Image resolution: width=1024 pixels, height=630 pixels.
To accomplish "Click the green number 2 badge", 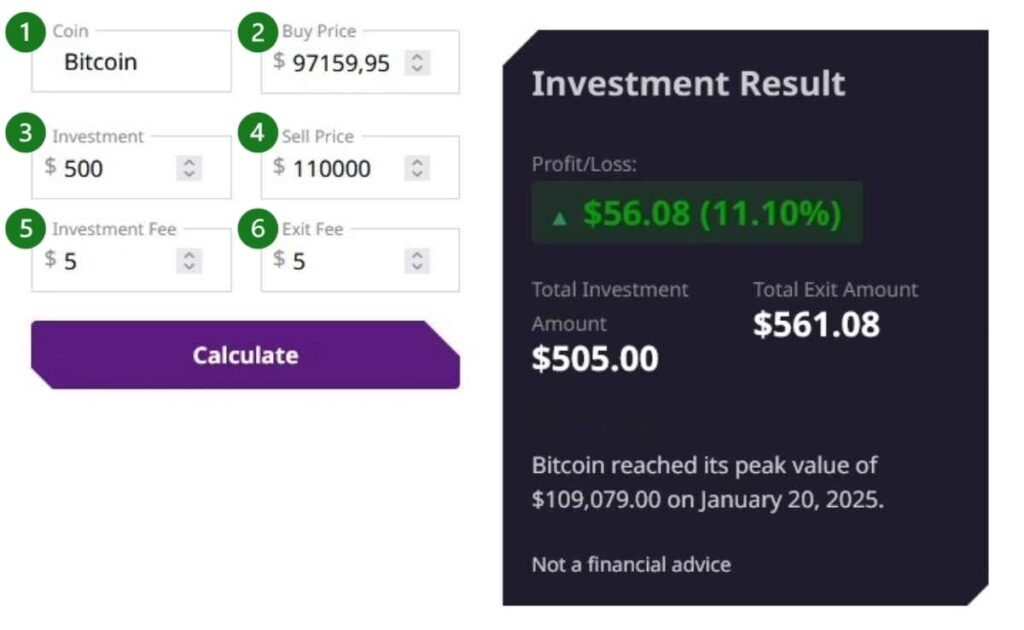I will 257,32.
